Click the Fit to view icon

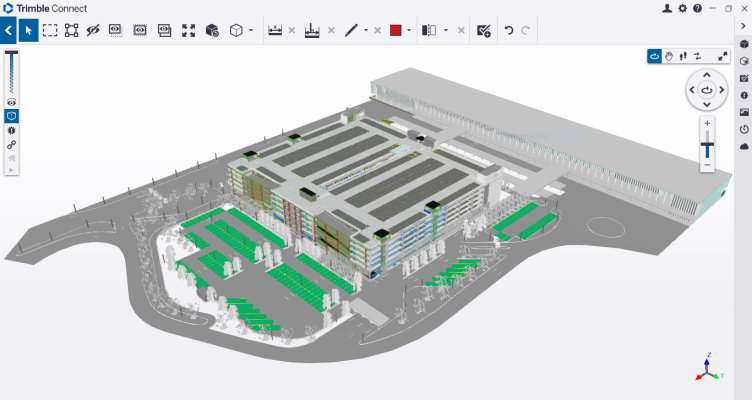point(189,31)
